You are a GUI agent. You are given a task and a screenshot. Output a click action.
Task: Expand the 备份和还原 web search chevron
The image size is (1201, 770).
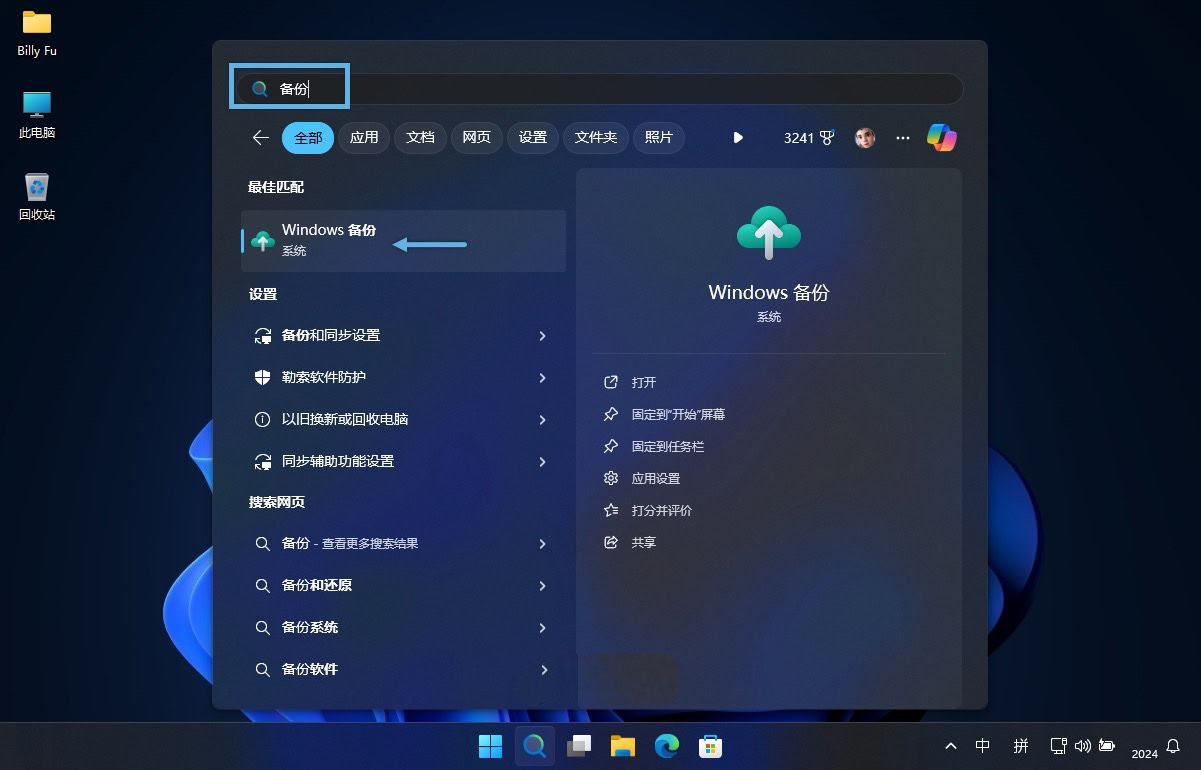pos(542,586)
